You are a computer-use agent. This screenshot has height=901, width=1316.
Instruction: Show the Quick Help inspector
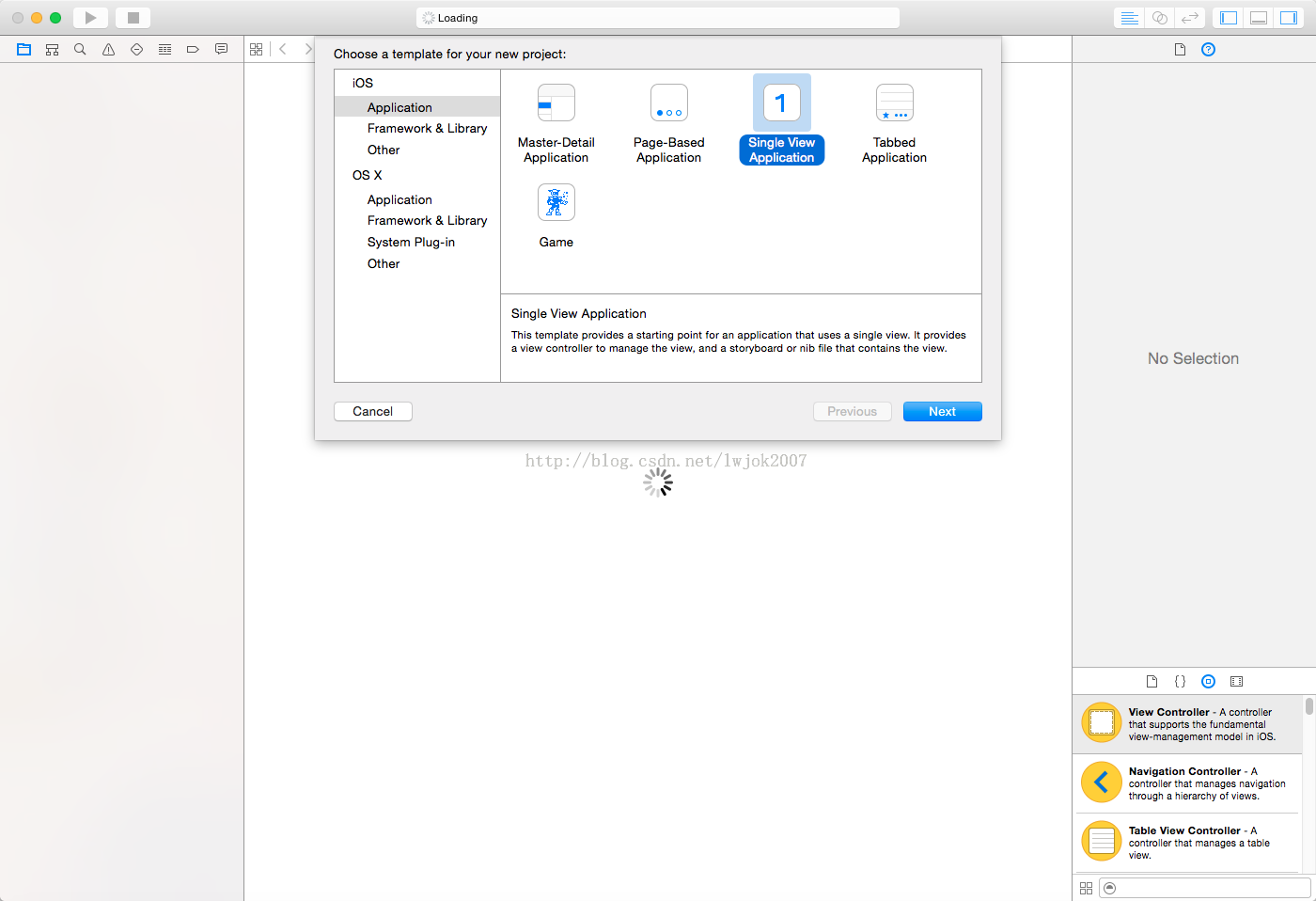pyautogui.click(x=1209, y=50)
